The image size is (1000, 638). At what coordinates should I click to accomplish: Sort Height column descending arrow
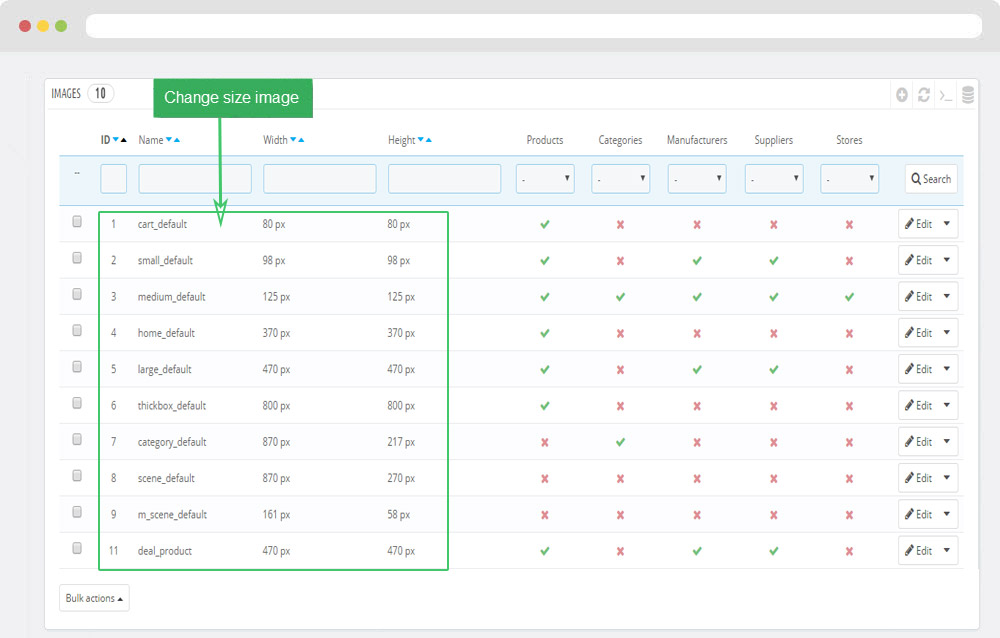(x=421, y=139)
